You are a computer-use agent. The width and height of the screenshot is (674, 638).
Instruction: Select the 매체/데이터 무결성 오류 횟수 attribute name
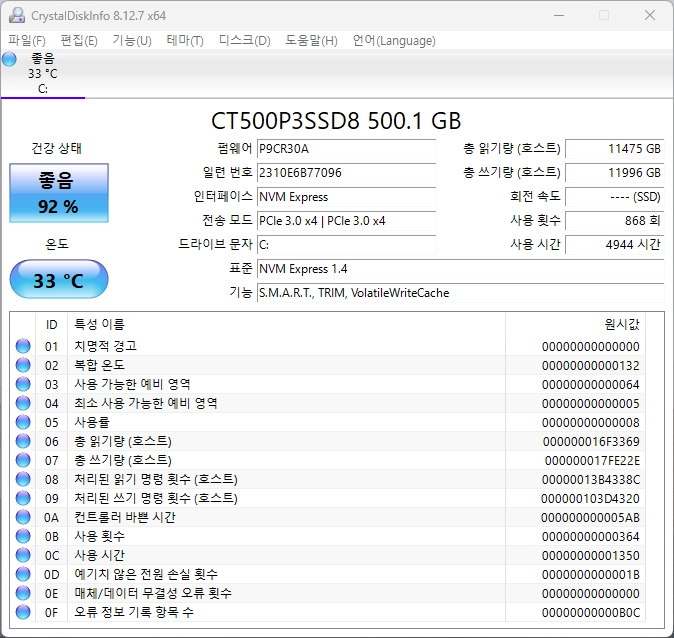click(153, 593)
